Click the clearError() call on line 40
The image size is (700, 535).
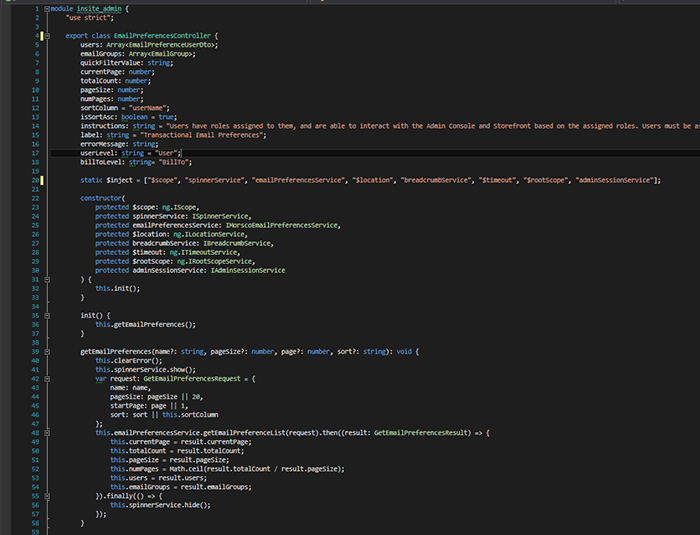pyautogui.click(x=138, y=361)
